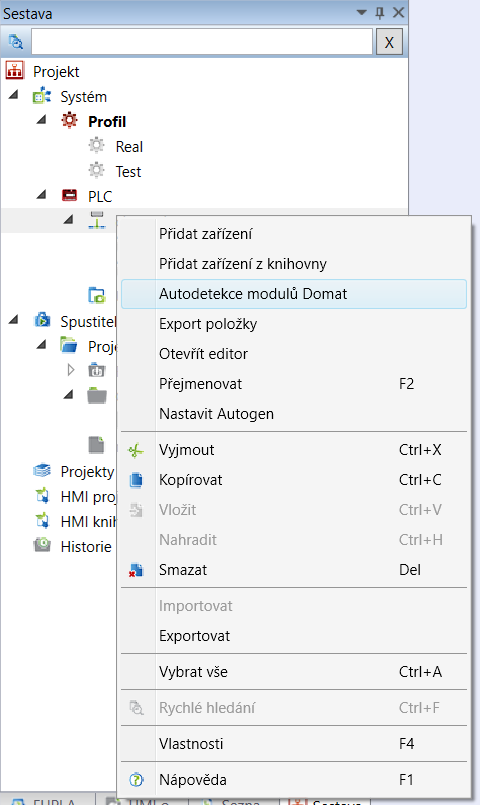The image size is (480, 805).
Task: Clear the filter with the X button
Action: [389, 42]
